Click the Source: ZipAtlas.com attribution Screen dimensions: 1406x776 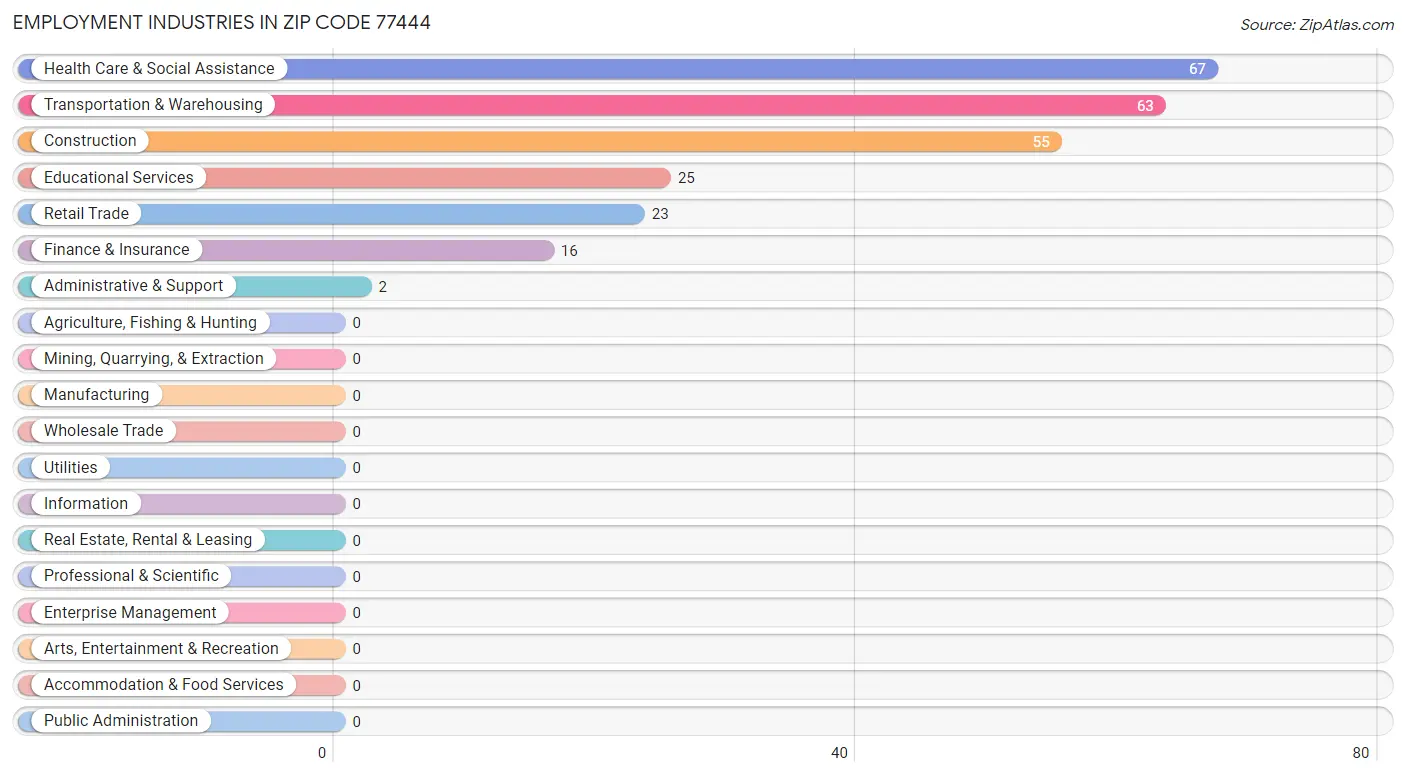click(1317, 24)
